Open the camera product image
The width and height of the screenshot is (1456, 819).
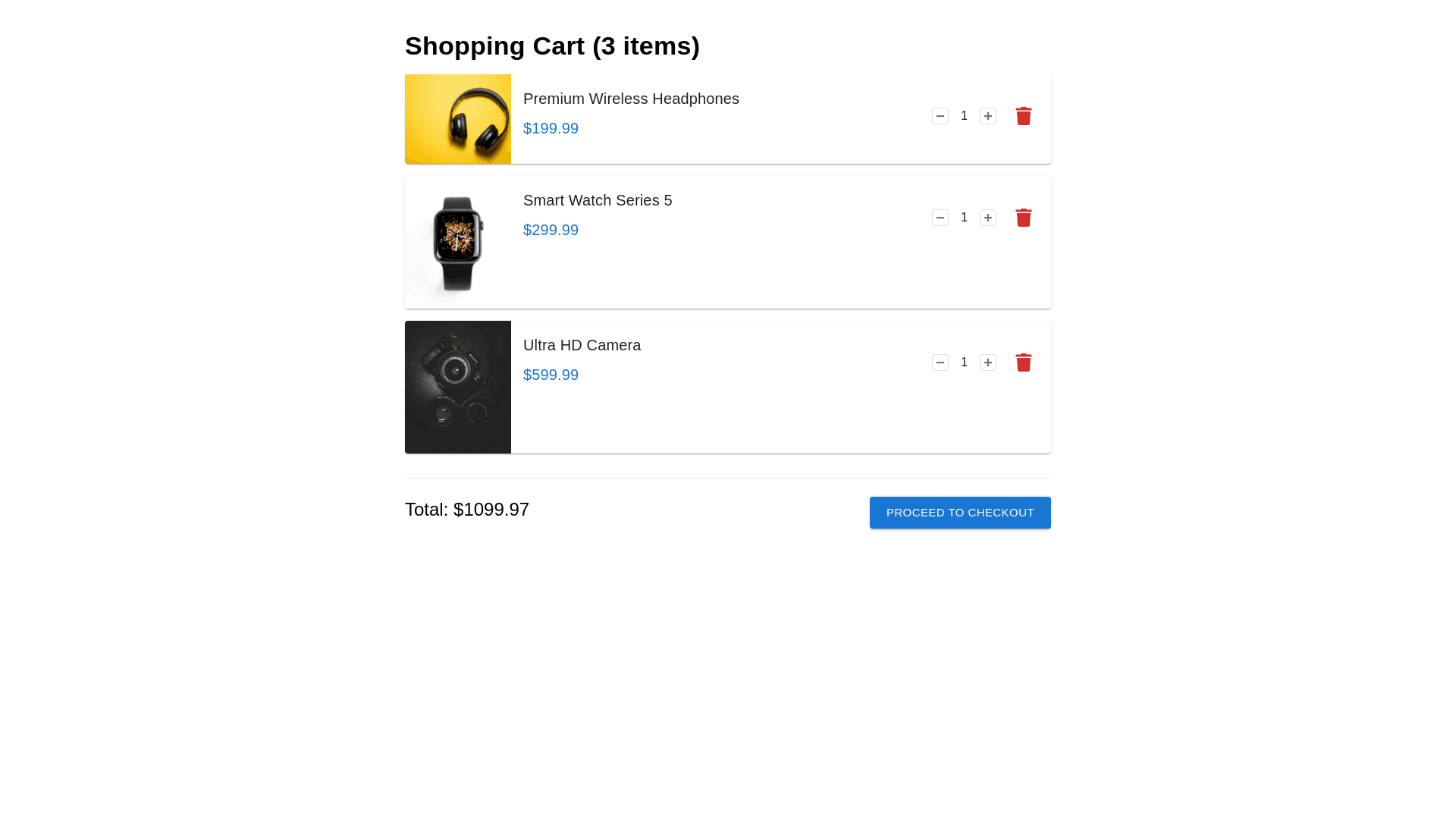pos(458,387)
